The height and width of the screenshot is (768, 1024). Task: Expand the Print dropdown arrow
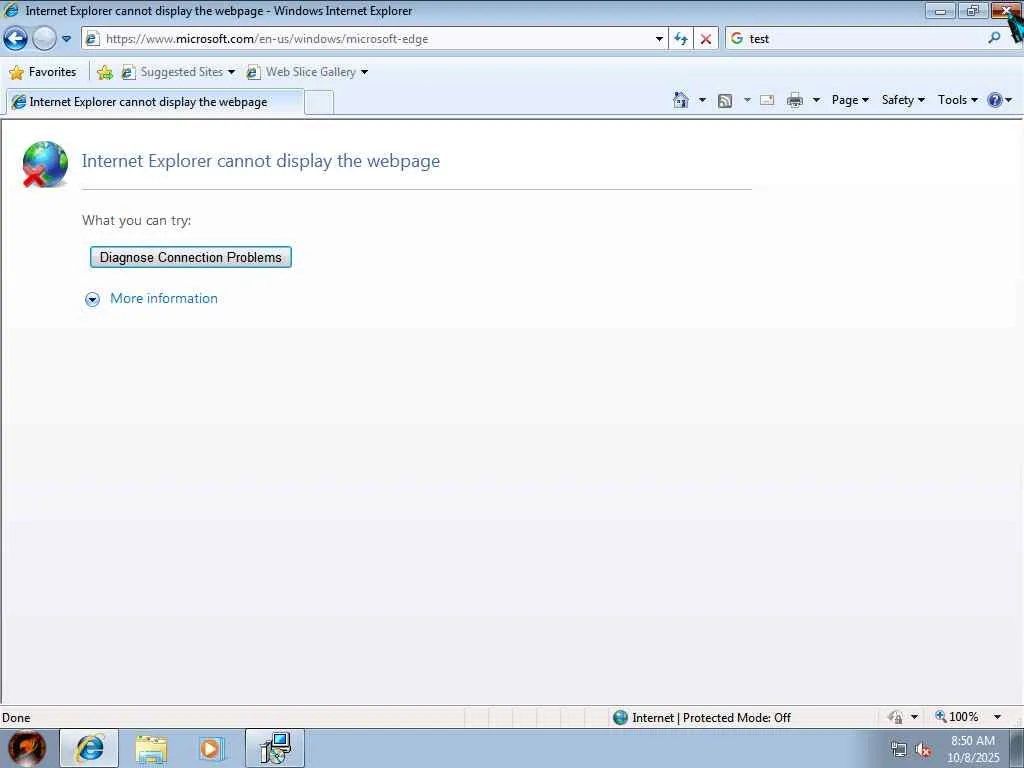tap(816, 100)
